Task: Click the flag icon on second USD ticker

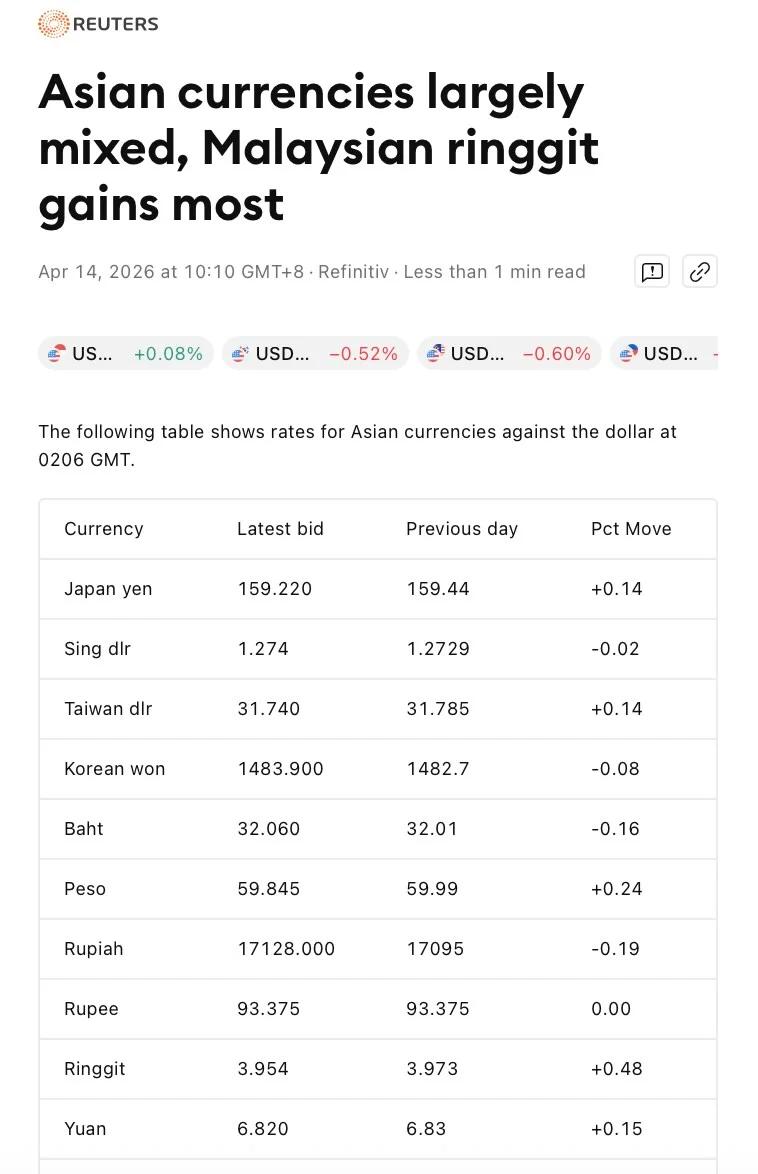Action: (x=239, y=353)
